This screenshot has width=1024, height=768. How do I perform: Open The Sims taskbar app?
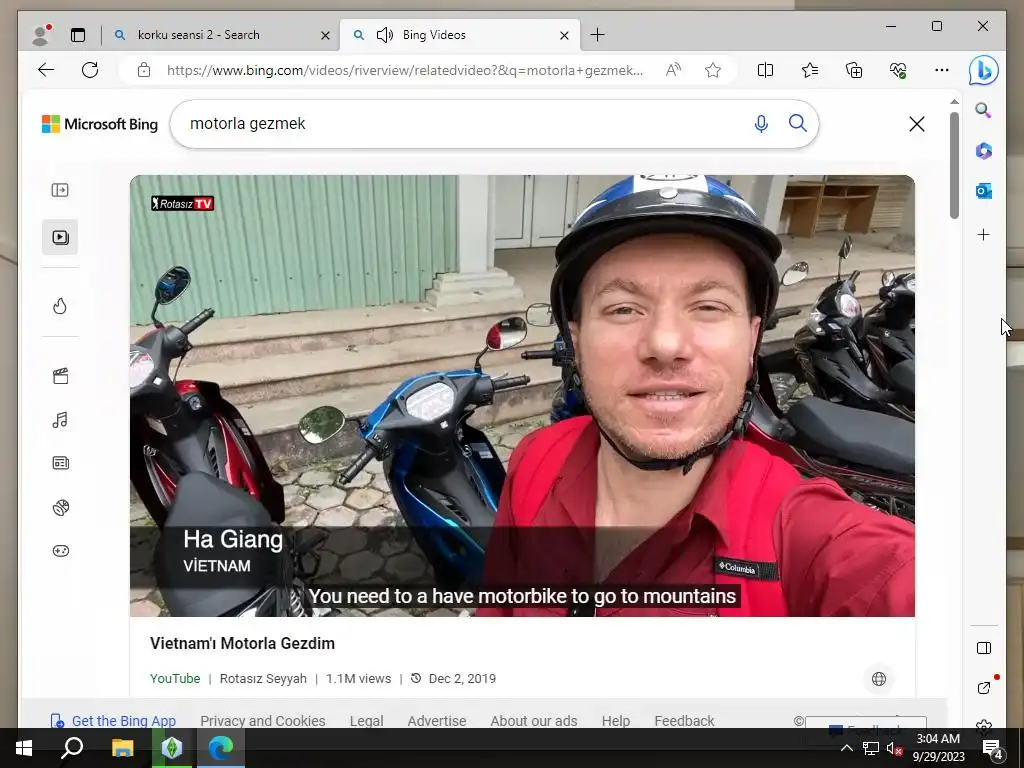click(172, 748)
